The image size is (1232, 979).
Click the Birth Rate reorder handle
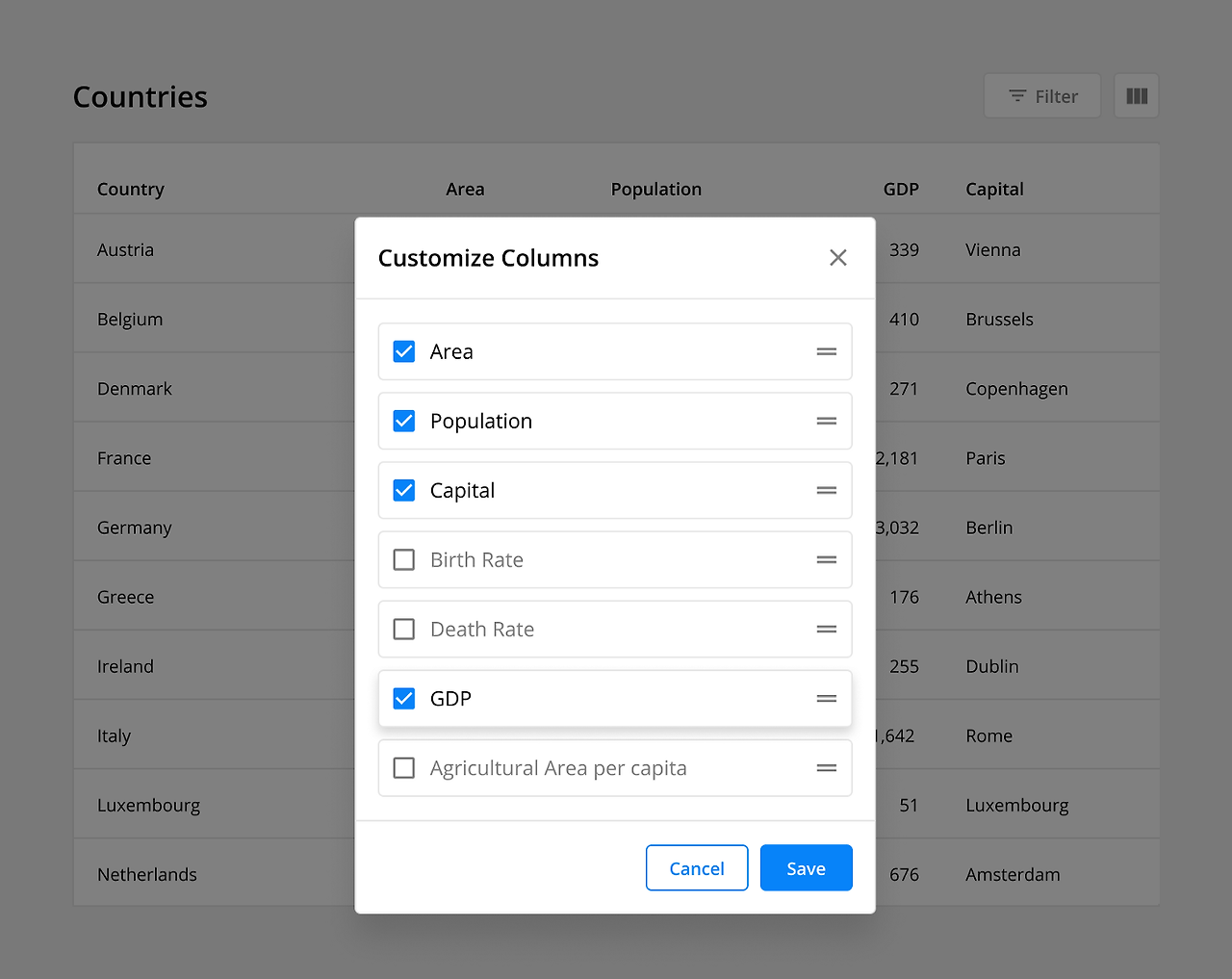(826, 559)
